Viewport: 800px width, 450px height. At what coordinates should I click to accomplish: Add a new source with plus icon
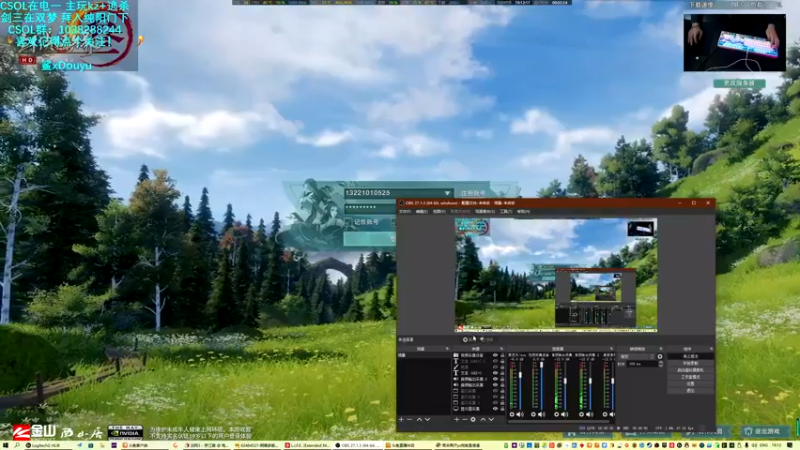(x=456, y=419)
